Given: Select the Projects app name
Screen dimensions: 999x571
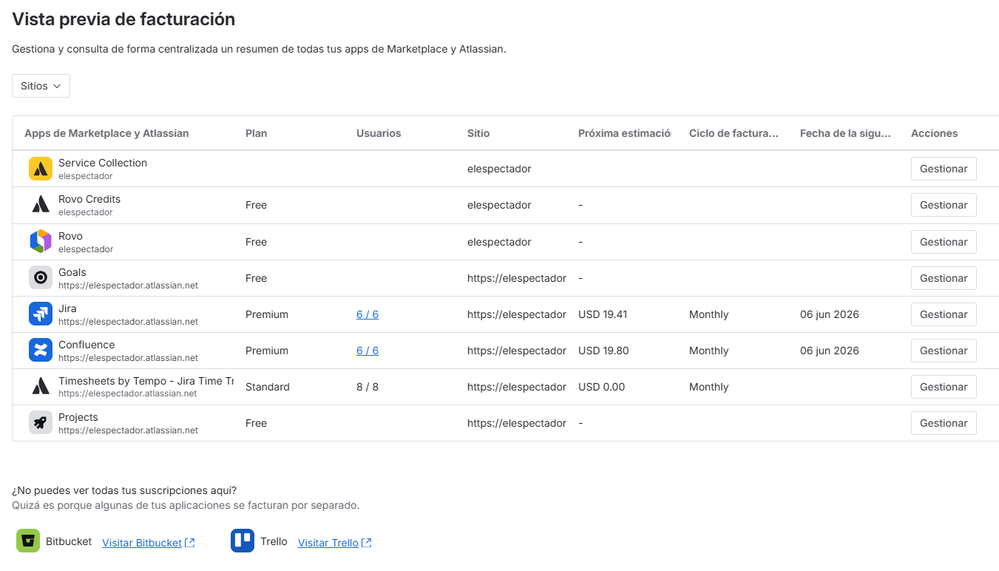Looking at the screenshot, I should coord(78,417).
